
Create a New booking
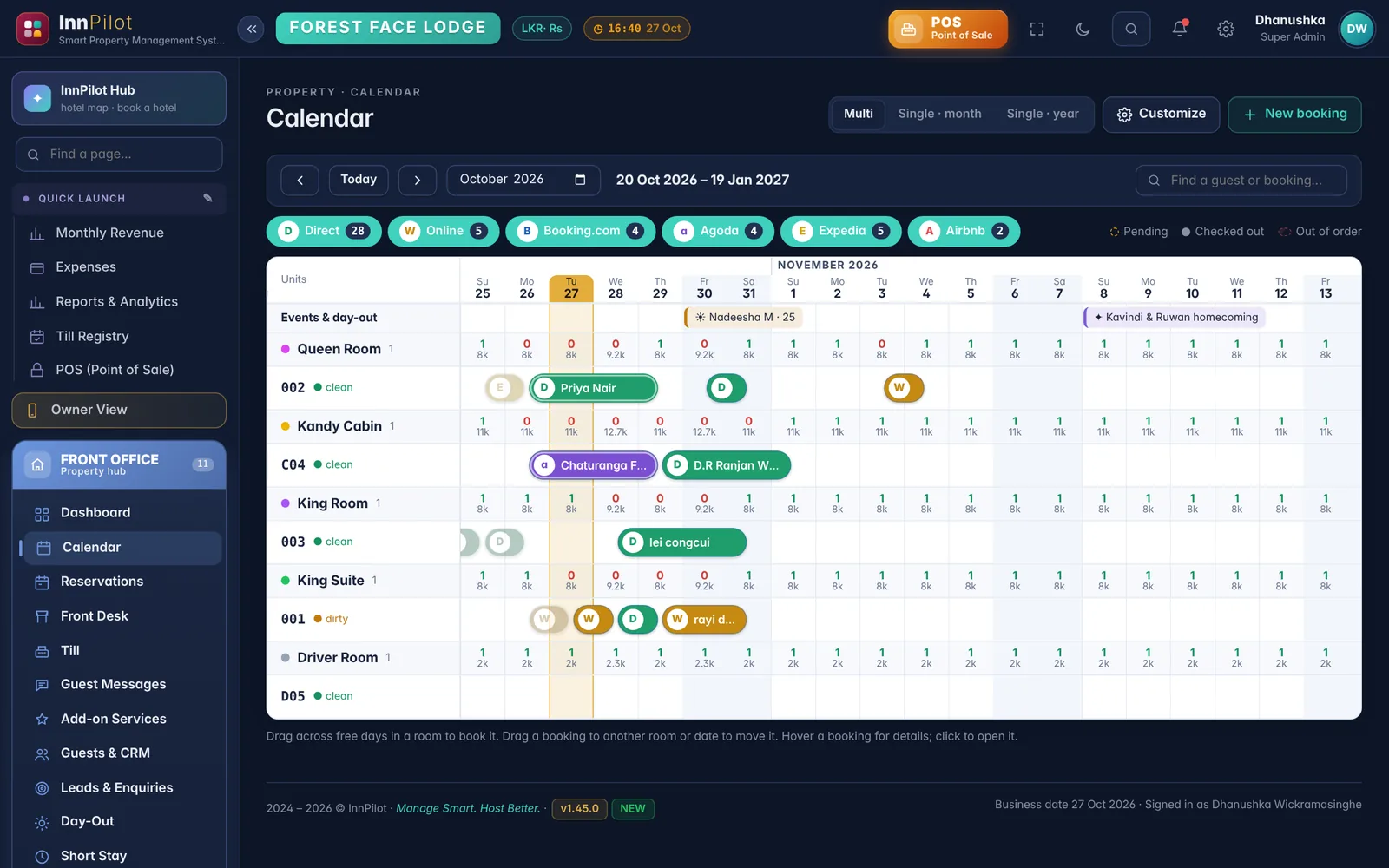click(x=1294, y=114)
